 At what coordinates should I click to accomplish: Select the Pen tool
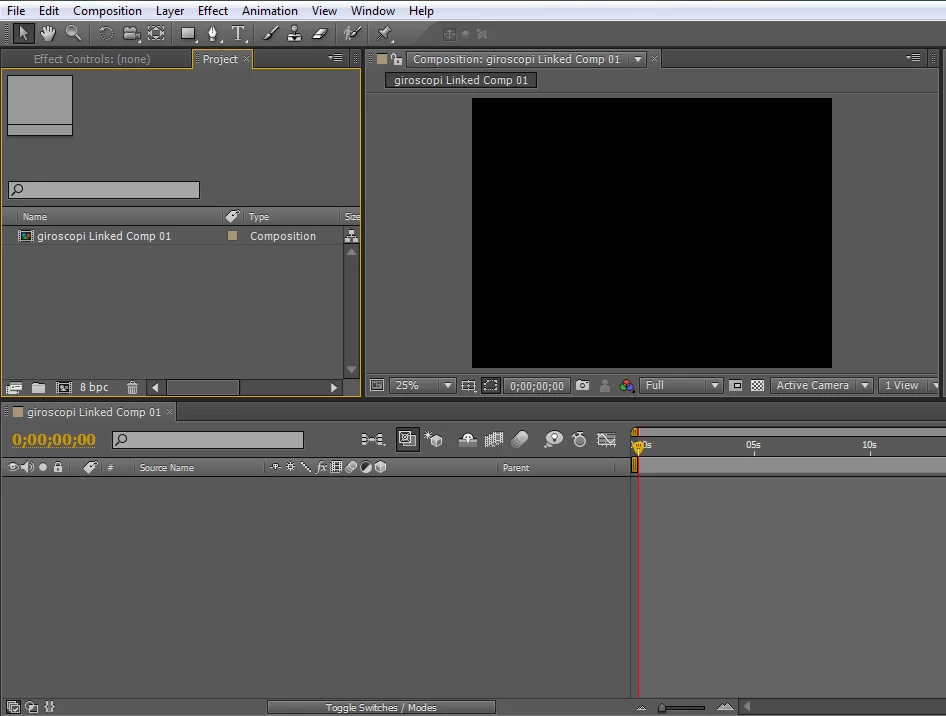[213, 33]
